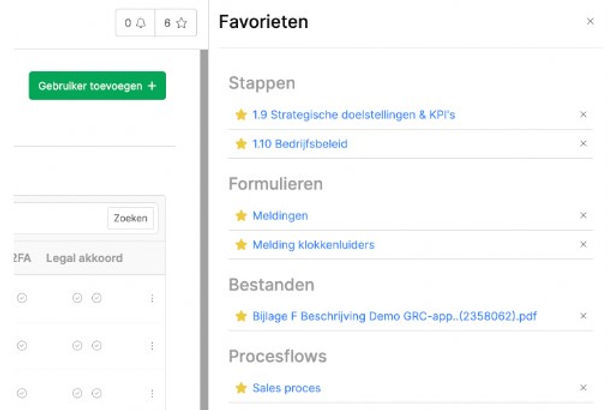Open the Bijlage F Beschrijving Demo GRC-app PDF
The width and height of the screenshot is (607, 410).
394,316
